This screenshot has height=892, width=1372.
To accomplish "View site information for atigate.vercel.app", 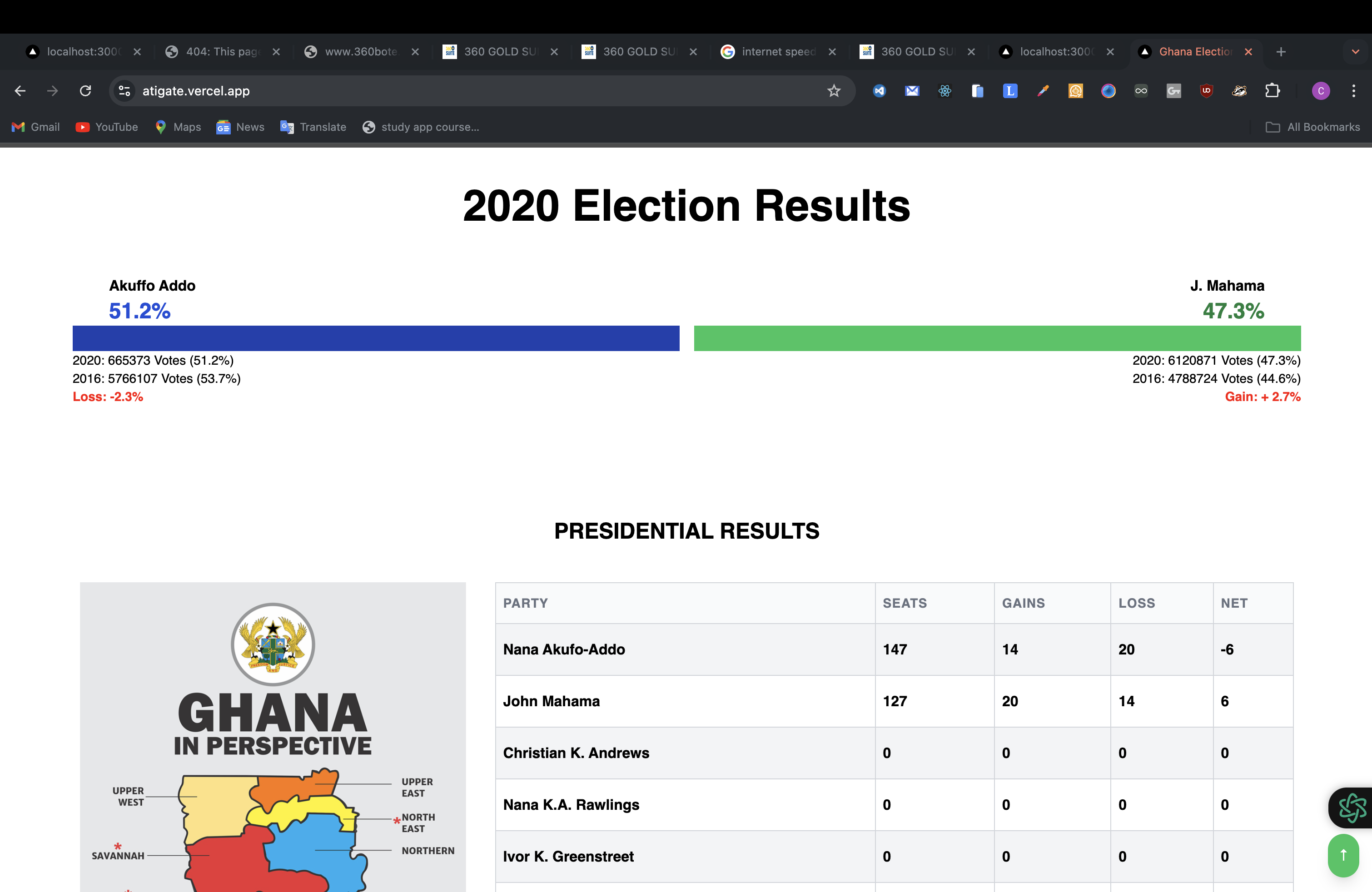I will 124,91.
